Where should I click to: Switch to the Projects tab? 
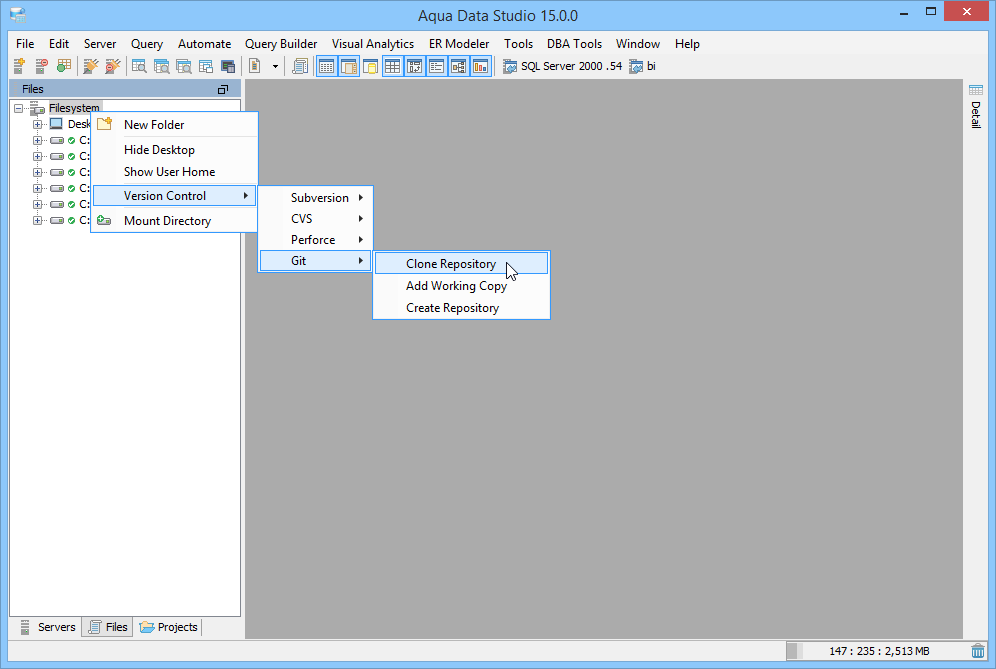(168, 627)
